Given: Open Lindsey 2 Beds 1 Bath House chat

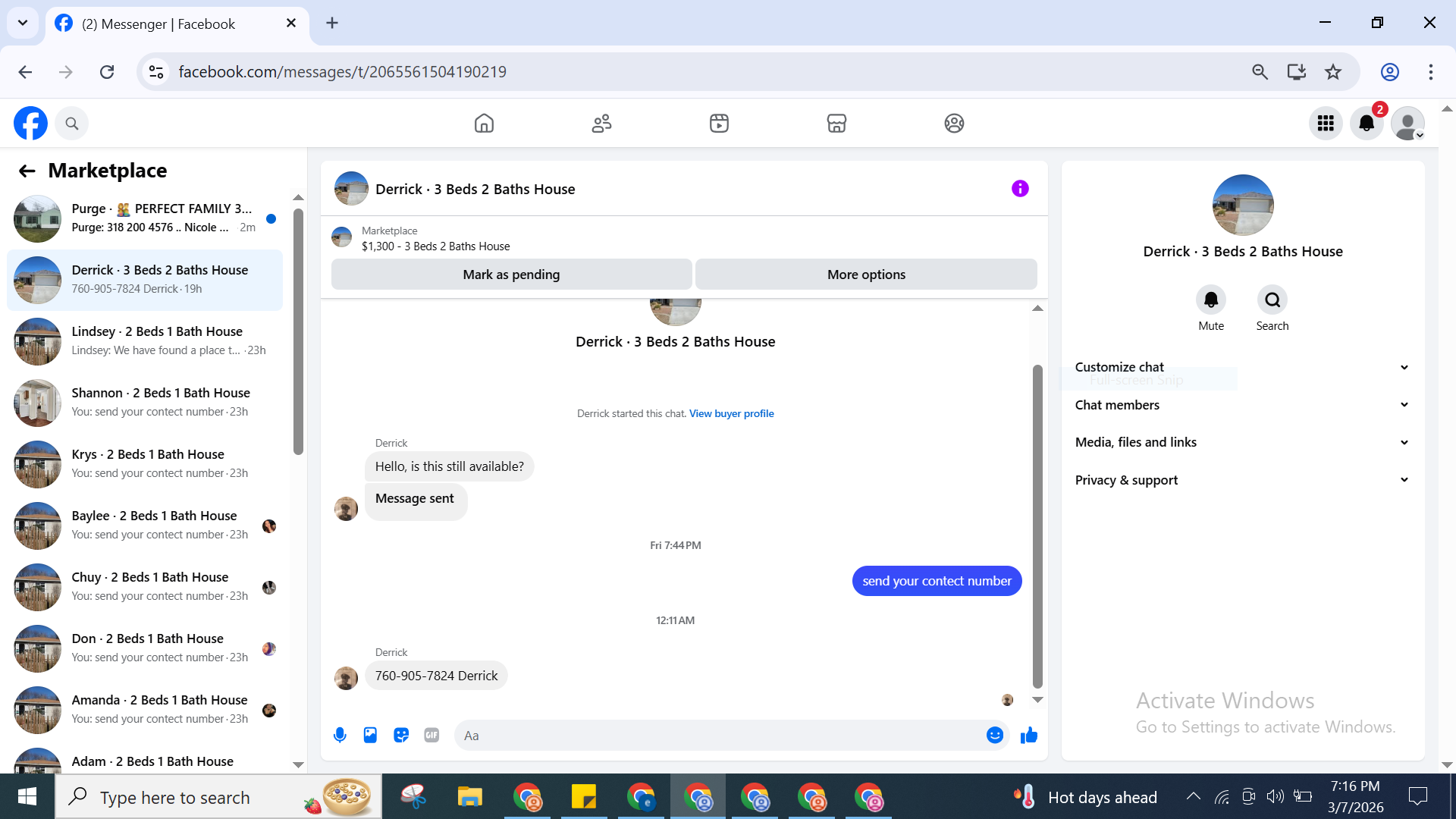Looking at the screenshot, I should [x=145, y=341].
